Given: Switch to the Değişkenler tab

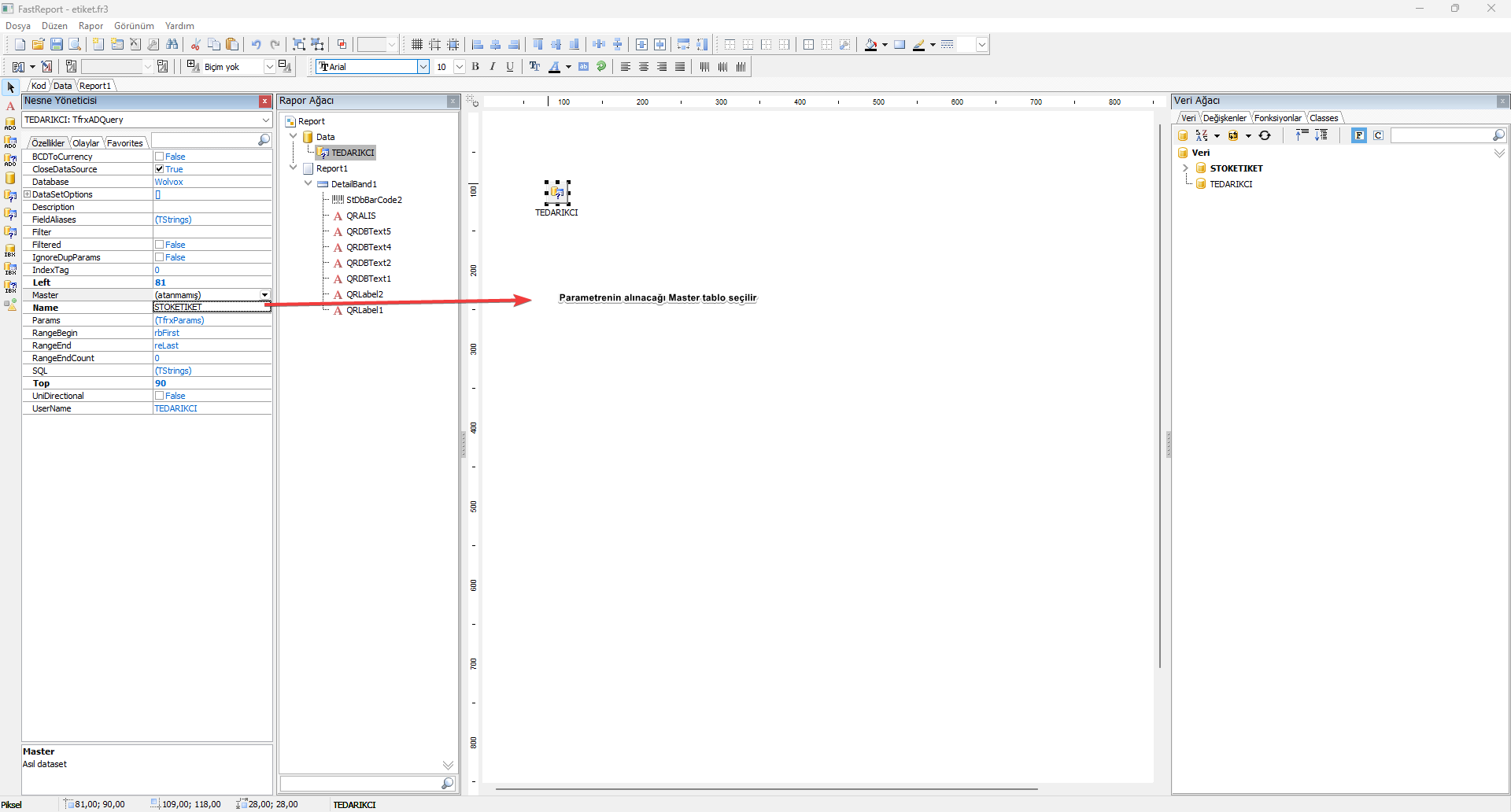Looking at the screenshot, I should tap(1224, 118).
